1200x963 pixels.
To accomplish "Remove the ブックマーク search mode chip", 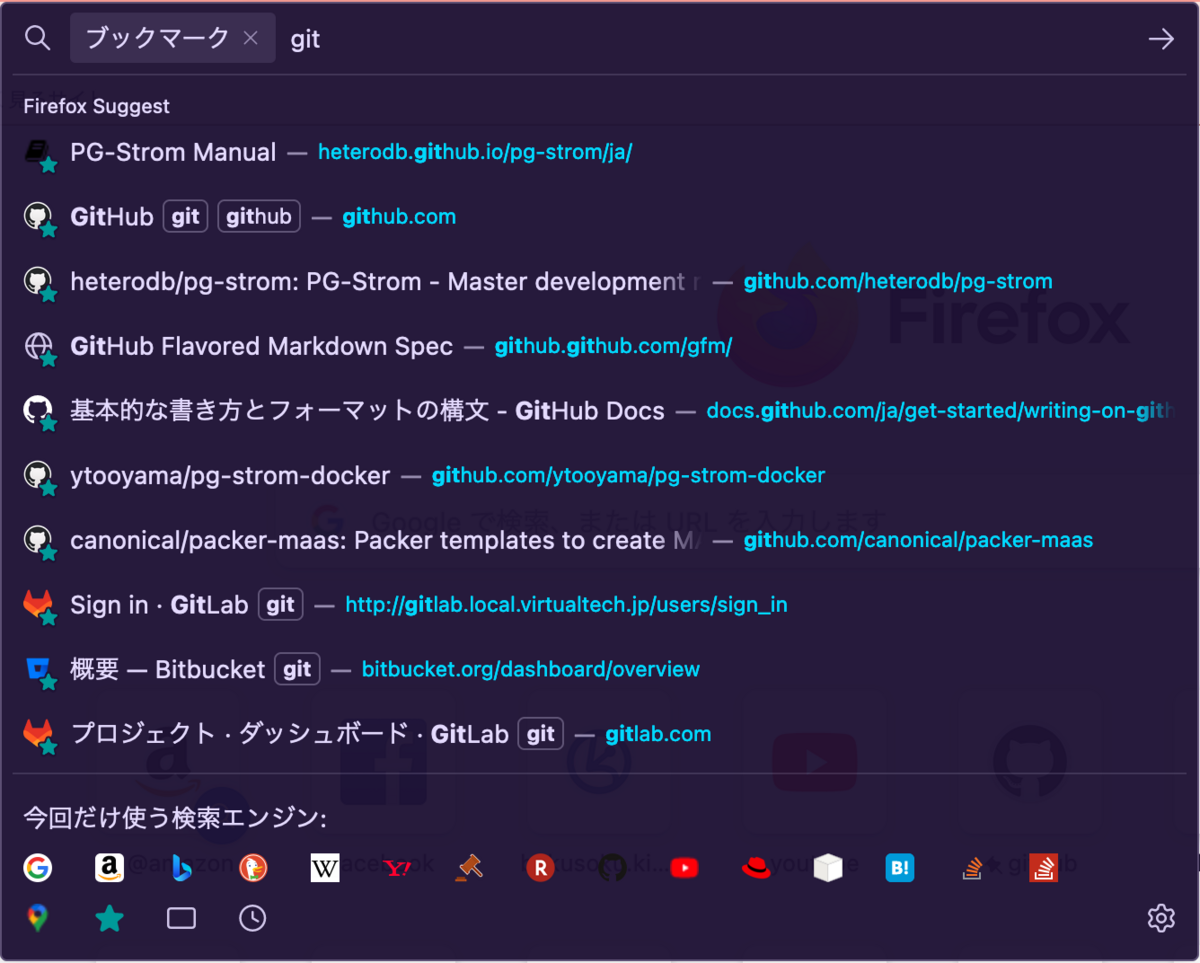I will 251,38.
